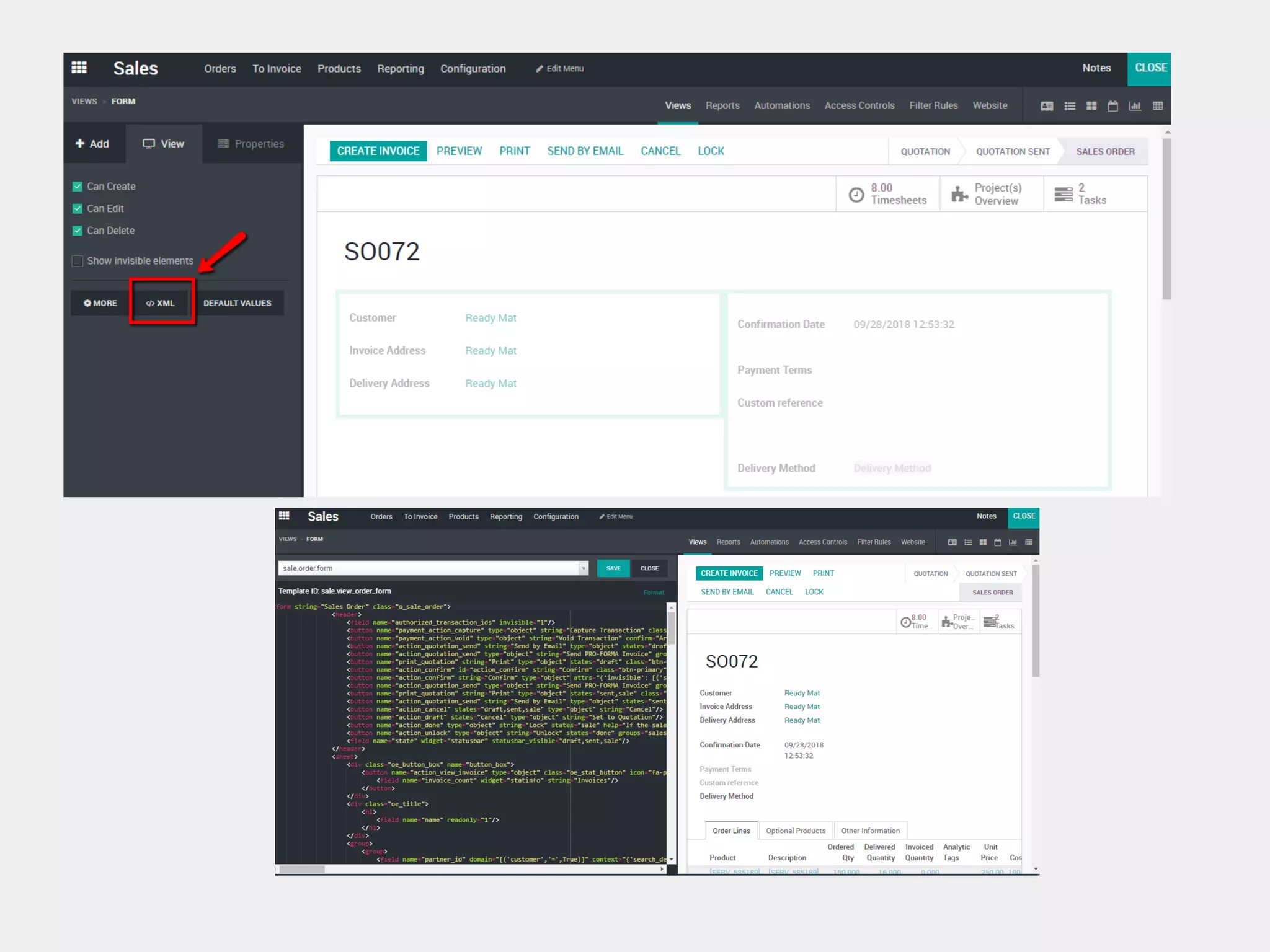
Task: Disable the Can Delete checkbox
Action: (78, 231)
